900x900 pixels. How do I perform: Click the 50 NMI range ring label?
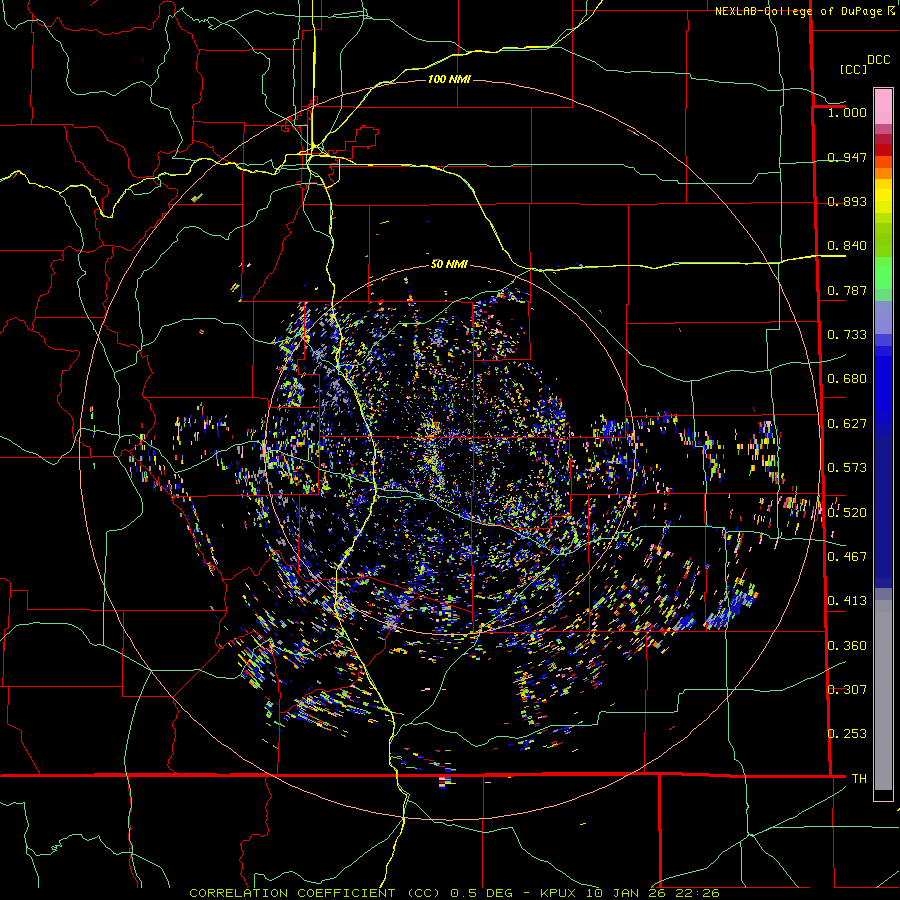pos(449,264)
